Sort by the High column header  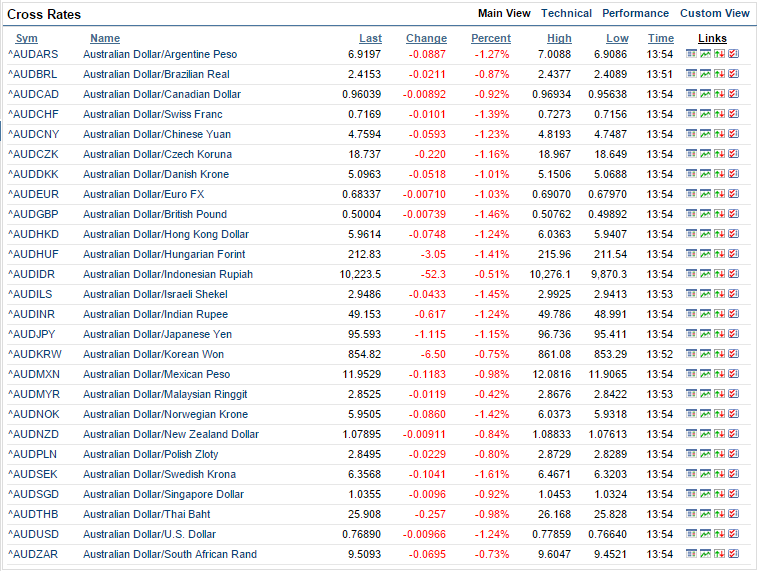[559, 39]
